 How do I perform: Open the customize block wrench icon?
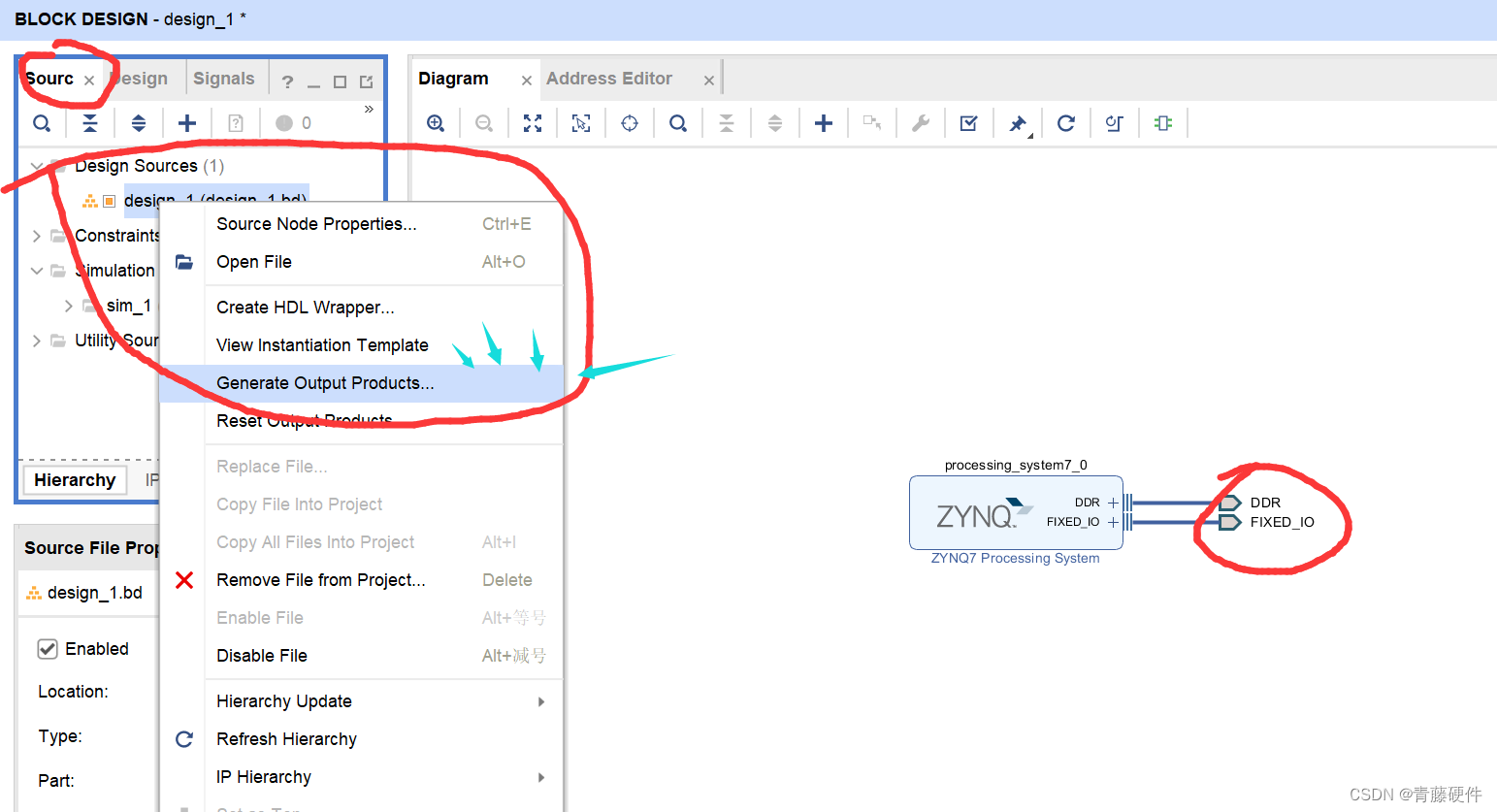click(x=921, y=123)
